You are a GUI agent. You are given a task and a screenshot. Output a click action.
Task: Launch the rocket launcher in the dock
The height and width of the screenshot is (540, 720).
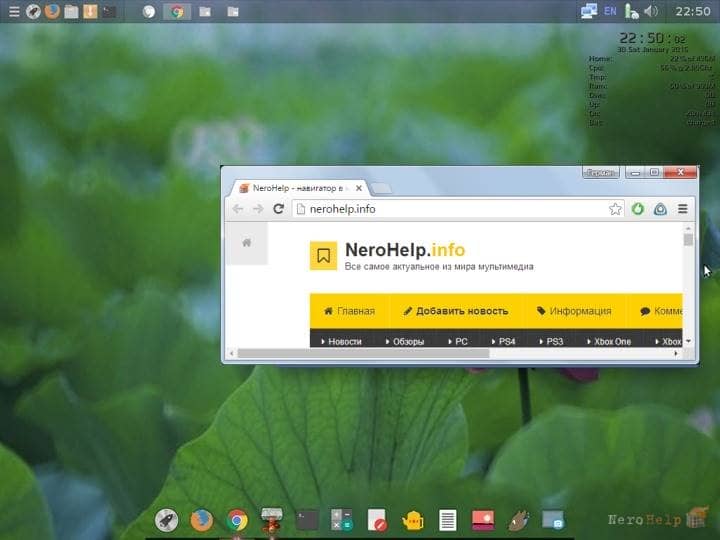click(166, 520)
